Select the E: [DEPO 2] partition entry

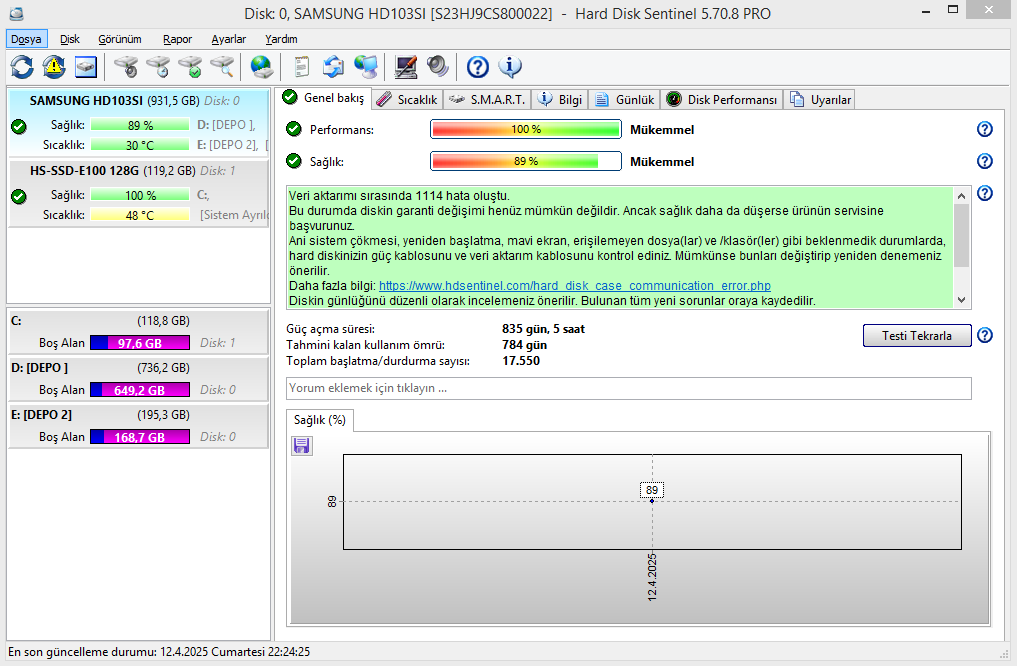[x=139, y=425]
